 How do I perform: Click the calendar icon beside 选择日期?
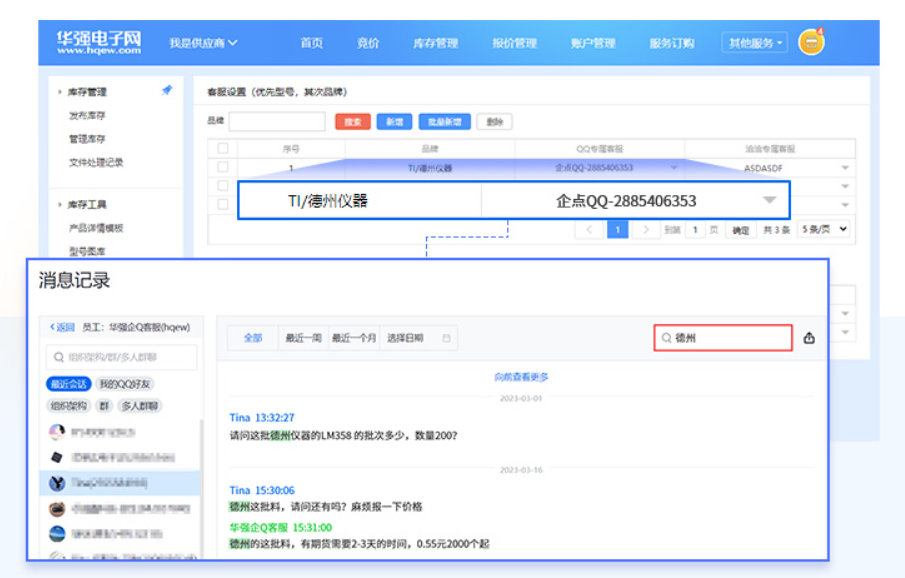click(x=446, y=338)
